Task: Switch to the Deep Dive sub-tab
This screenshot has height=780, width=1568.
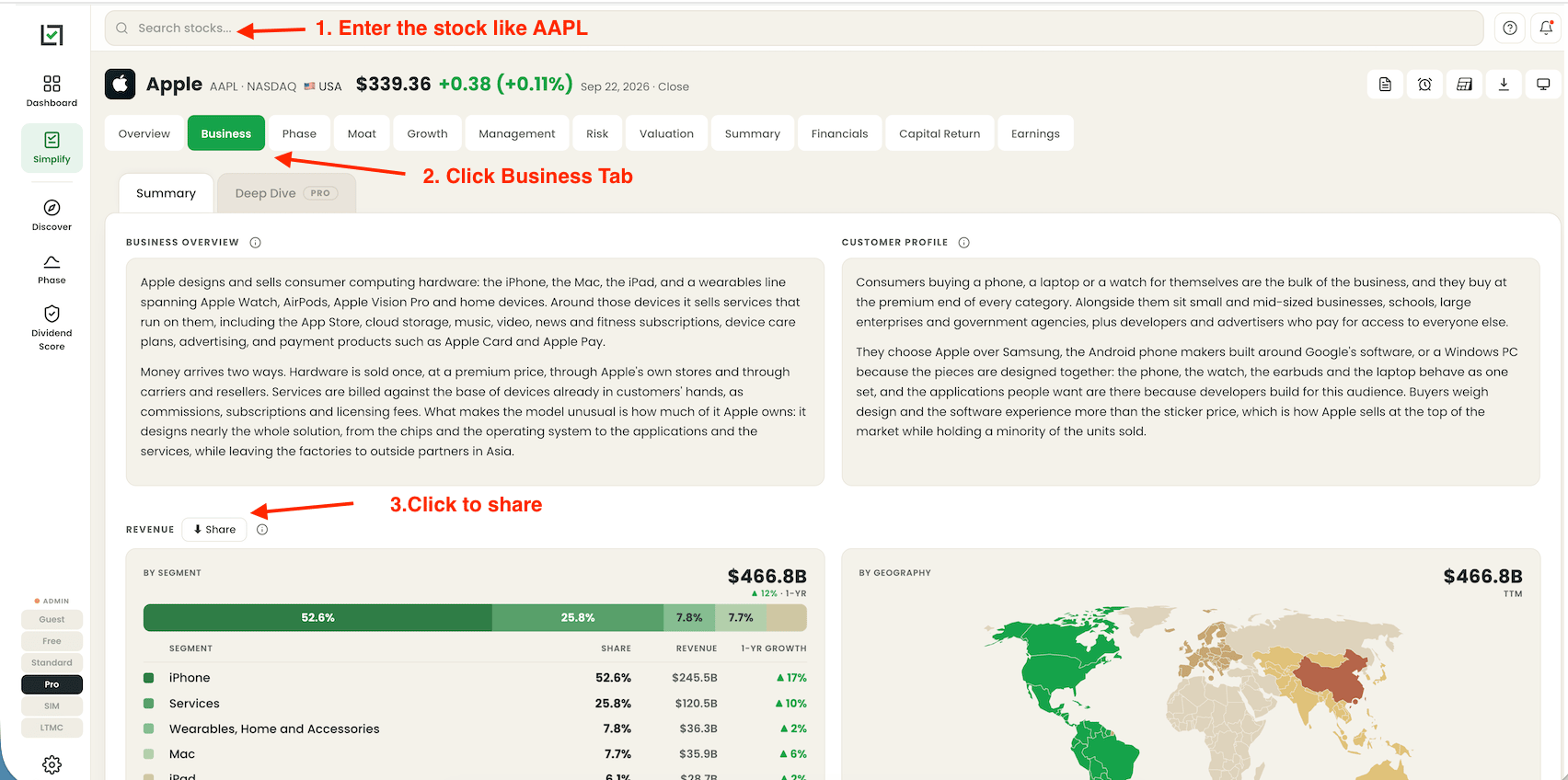Action: point(286,193)
